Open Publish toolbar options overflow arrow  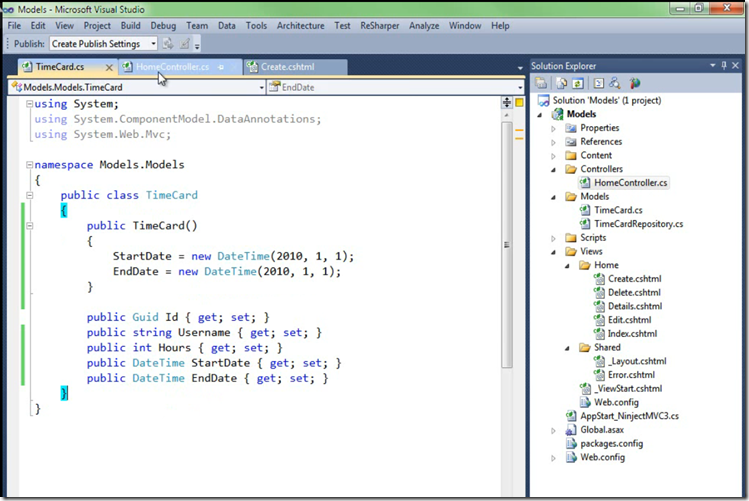[197, 46]
